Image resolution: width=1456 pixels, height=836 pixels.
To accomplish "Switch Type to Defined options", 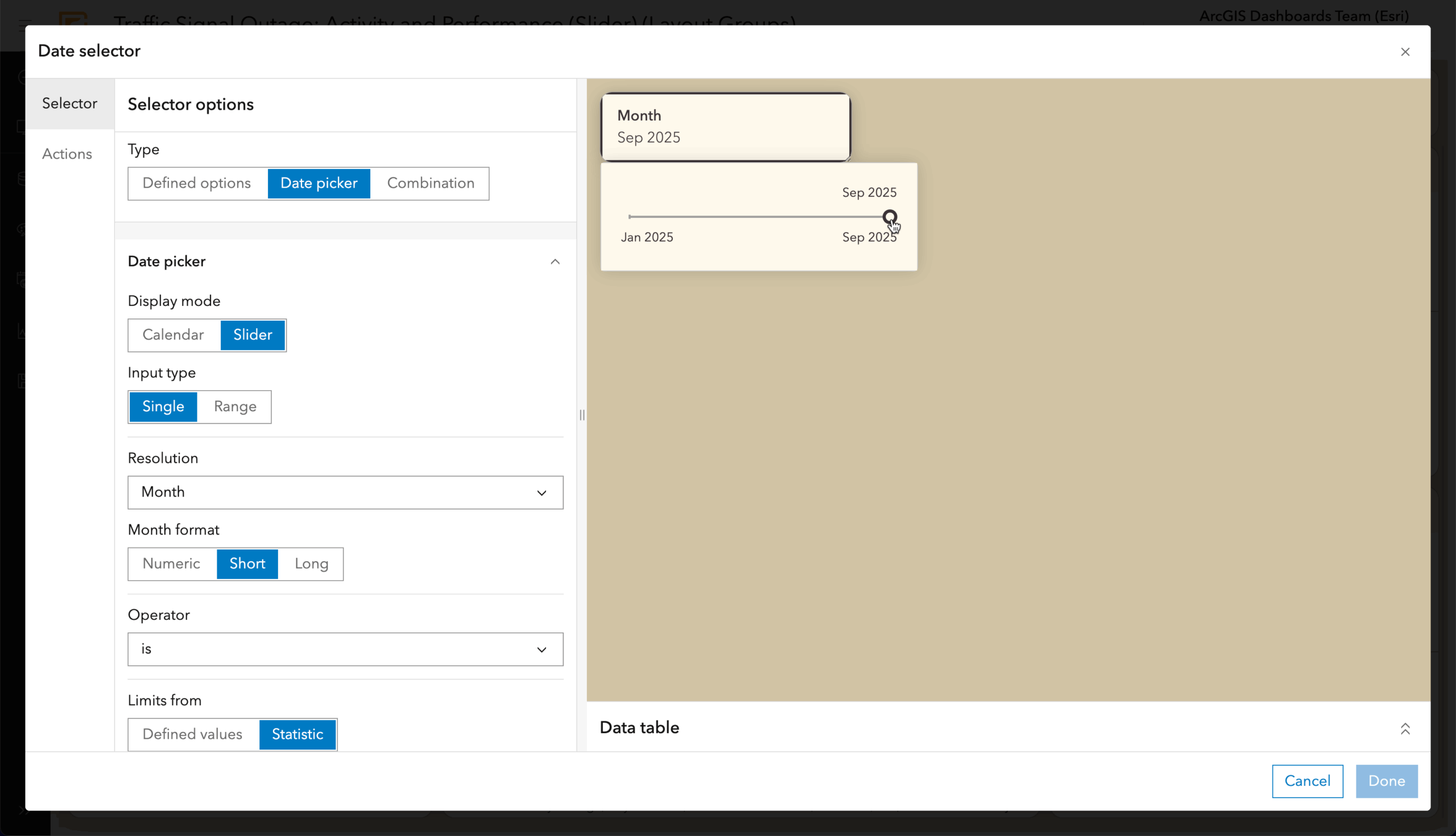I will tap(196, 183).
